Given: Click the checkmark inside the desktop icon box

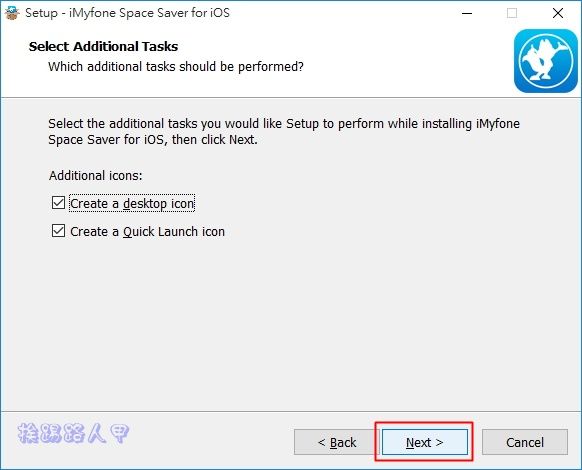Looking at the screenshot, I should [58, 203].
